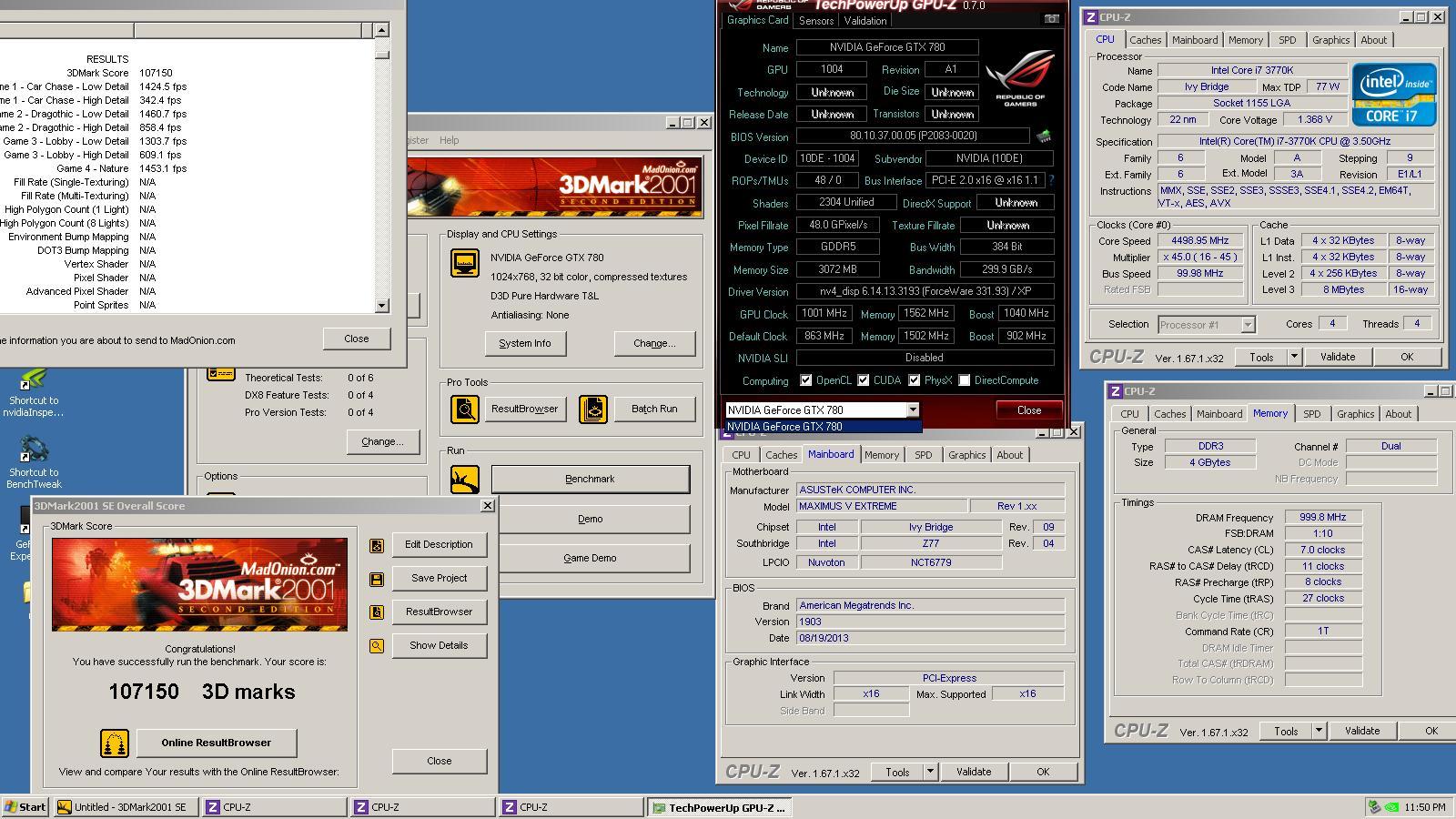Open Graphics tab in Mainboard CPU-Z window

[x=966, y=455]
